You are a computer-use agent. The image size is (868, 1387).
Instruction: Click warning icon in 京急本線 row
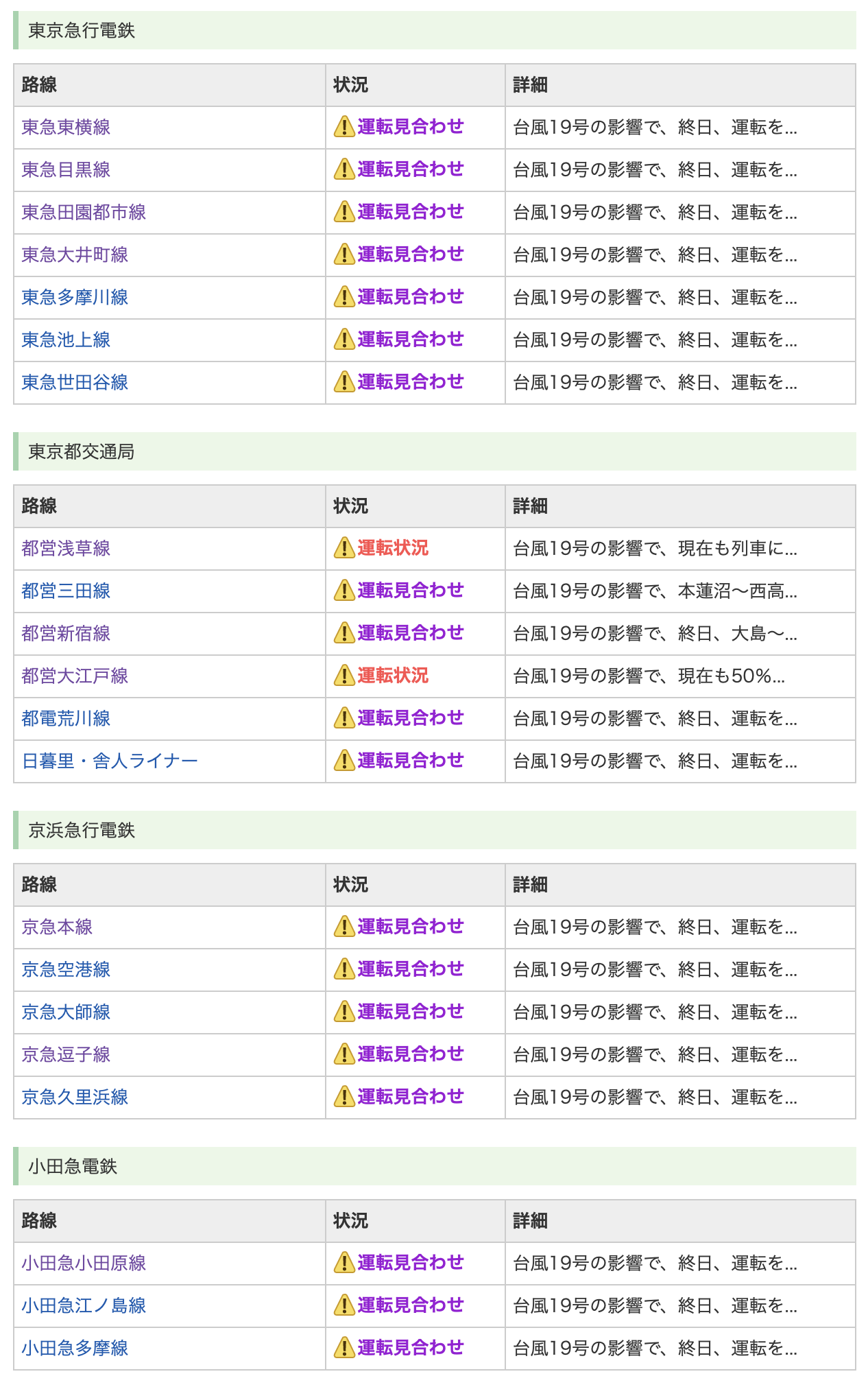click(x=344, y=927)
